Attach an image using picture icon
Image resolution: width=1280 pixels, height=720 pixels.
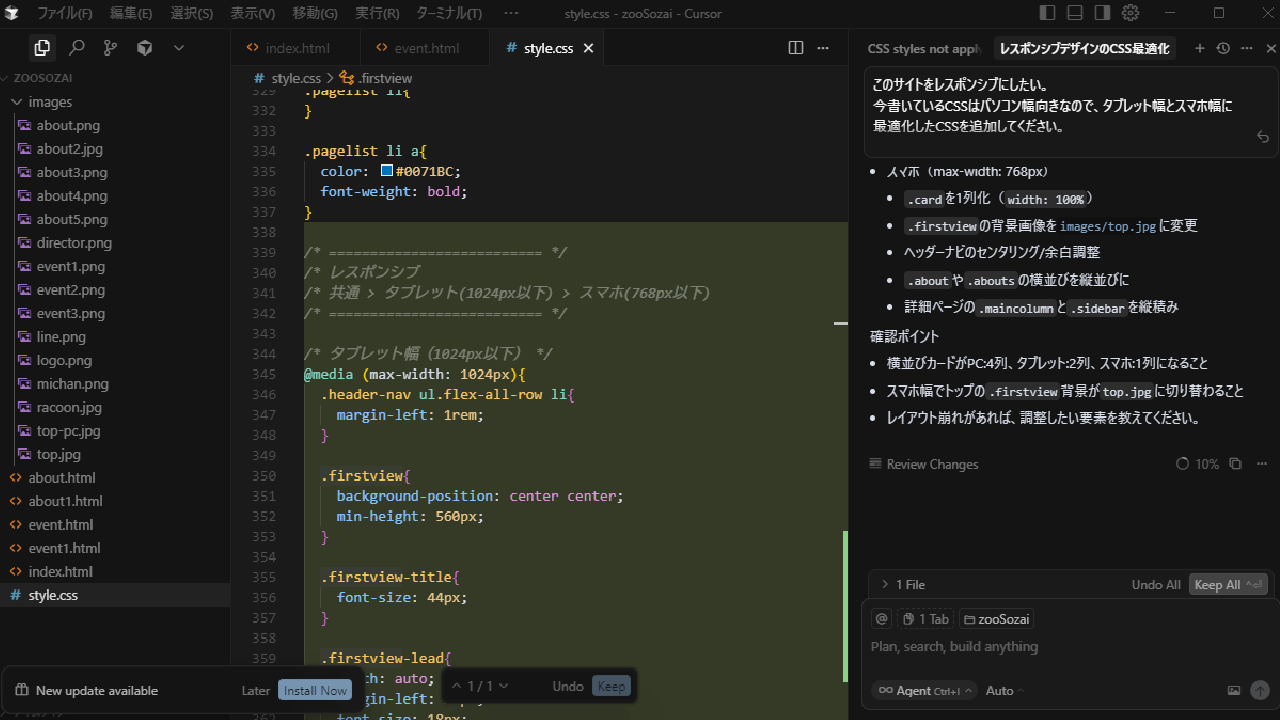[1234, 690]
